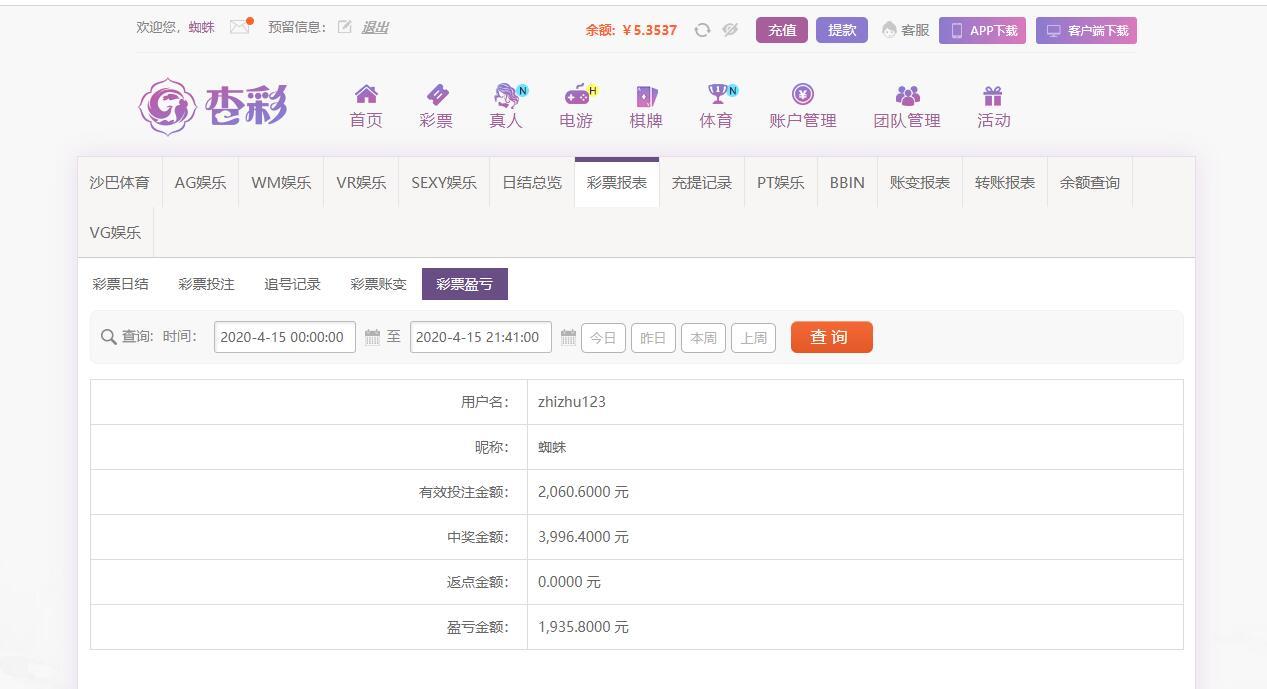Open the 棋牌 card games icon
1267x689 pixels.
(646, 96)
